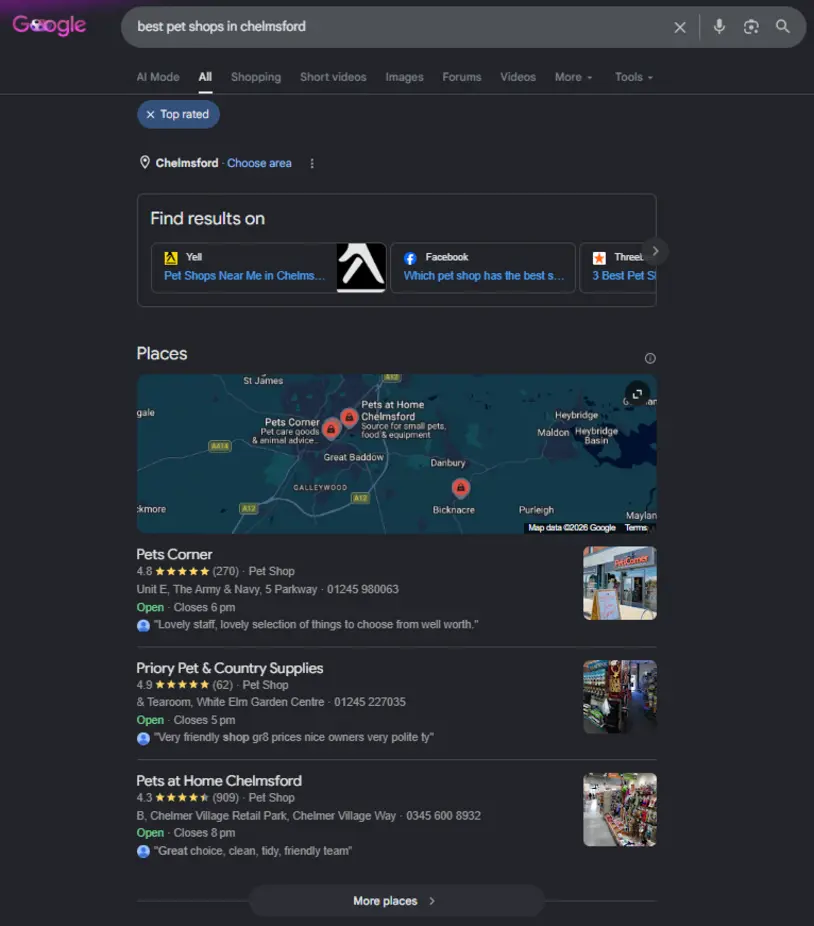Open Yell Pet Shops Near Me result

pos(244,276)
